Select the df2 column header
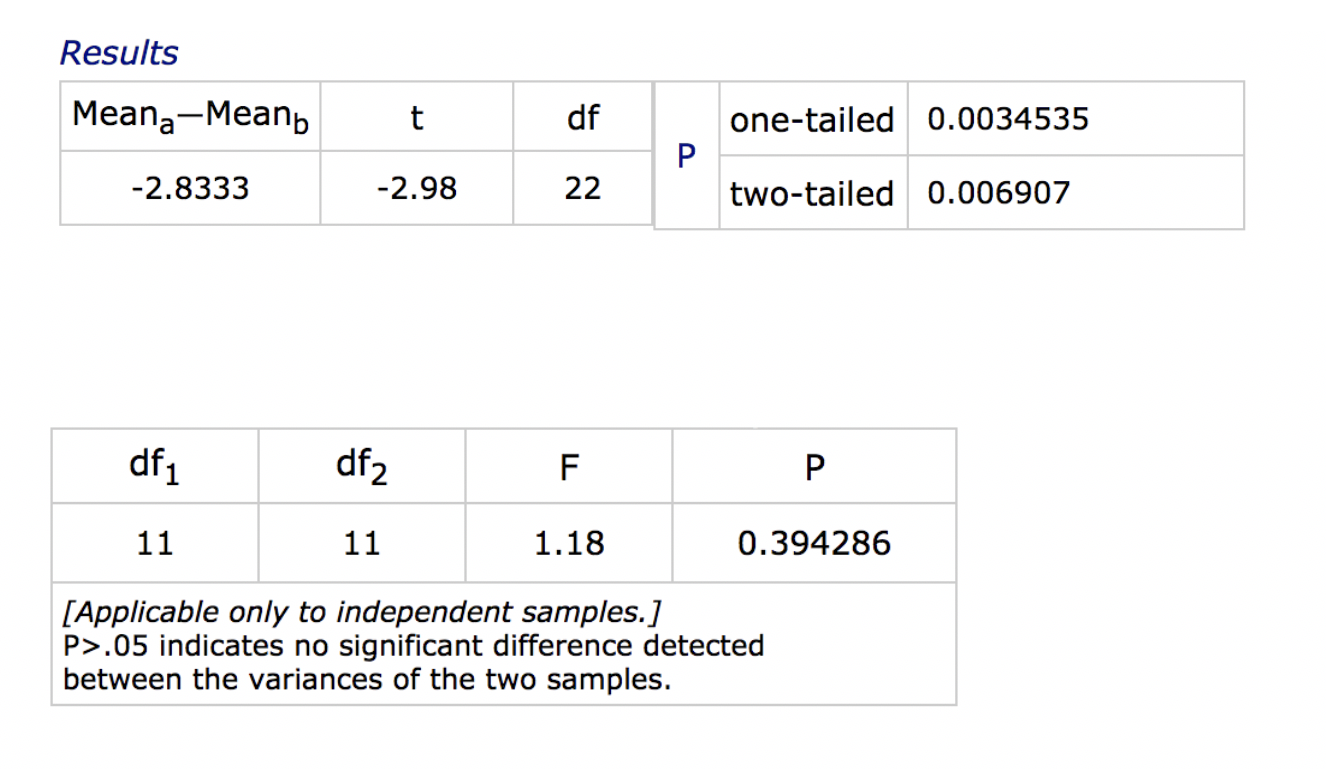Screen dimensions: 1326x770 361,466
